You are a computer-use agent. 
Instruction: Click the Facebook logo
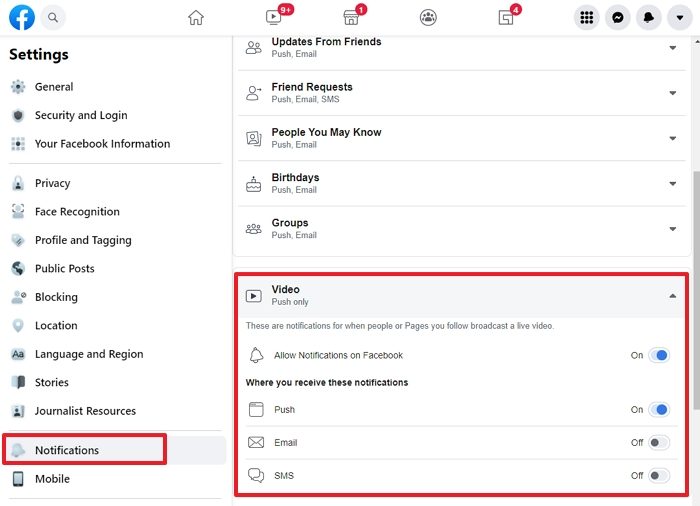21,17
